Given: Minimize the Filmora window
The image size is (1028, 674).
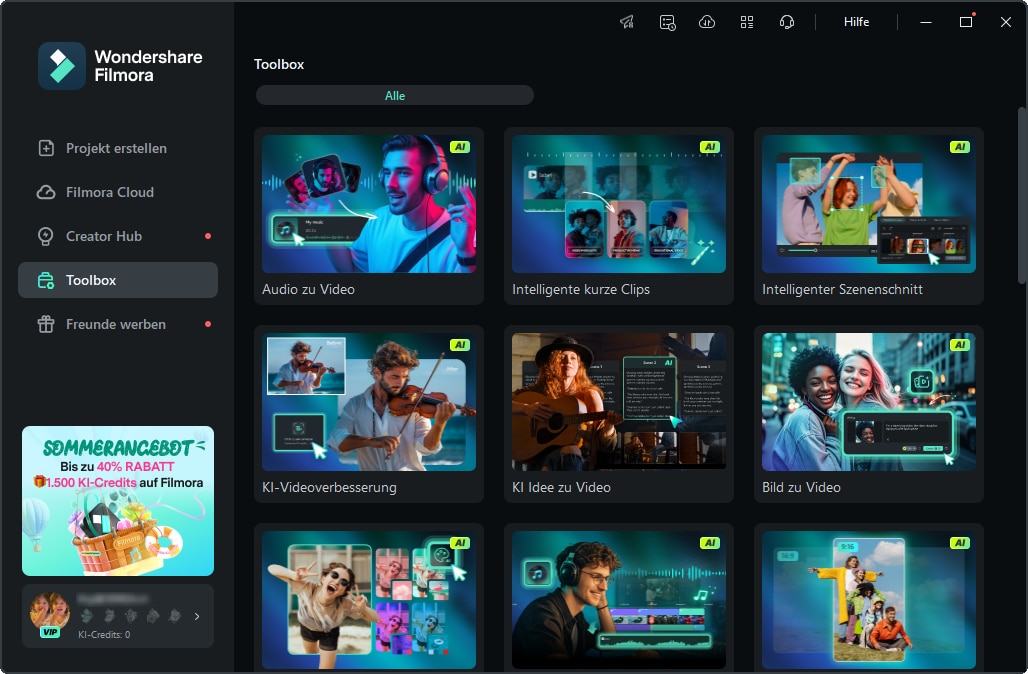Looking at the screenshot, I should [926, 22].
